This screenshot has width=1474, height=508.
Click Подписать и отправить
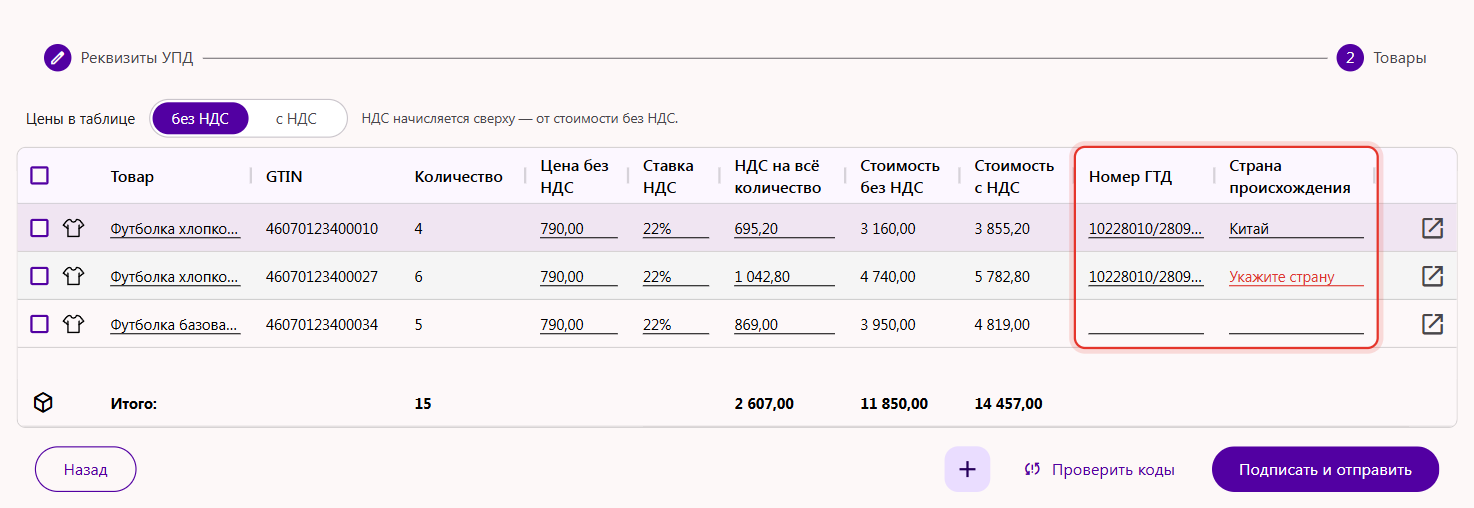[1325, 469]
